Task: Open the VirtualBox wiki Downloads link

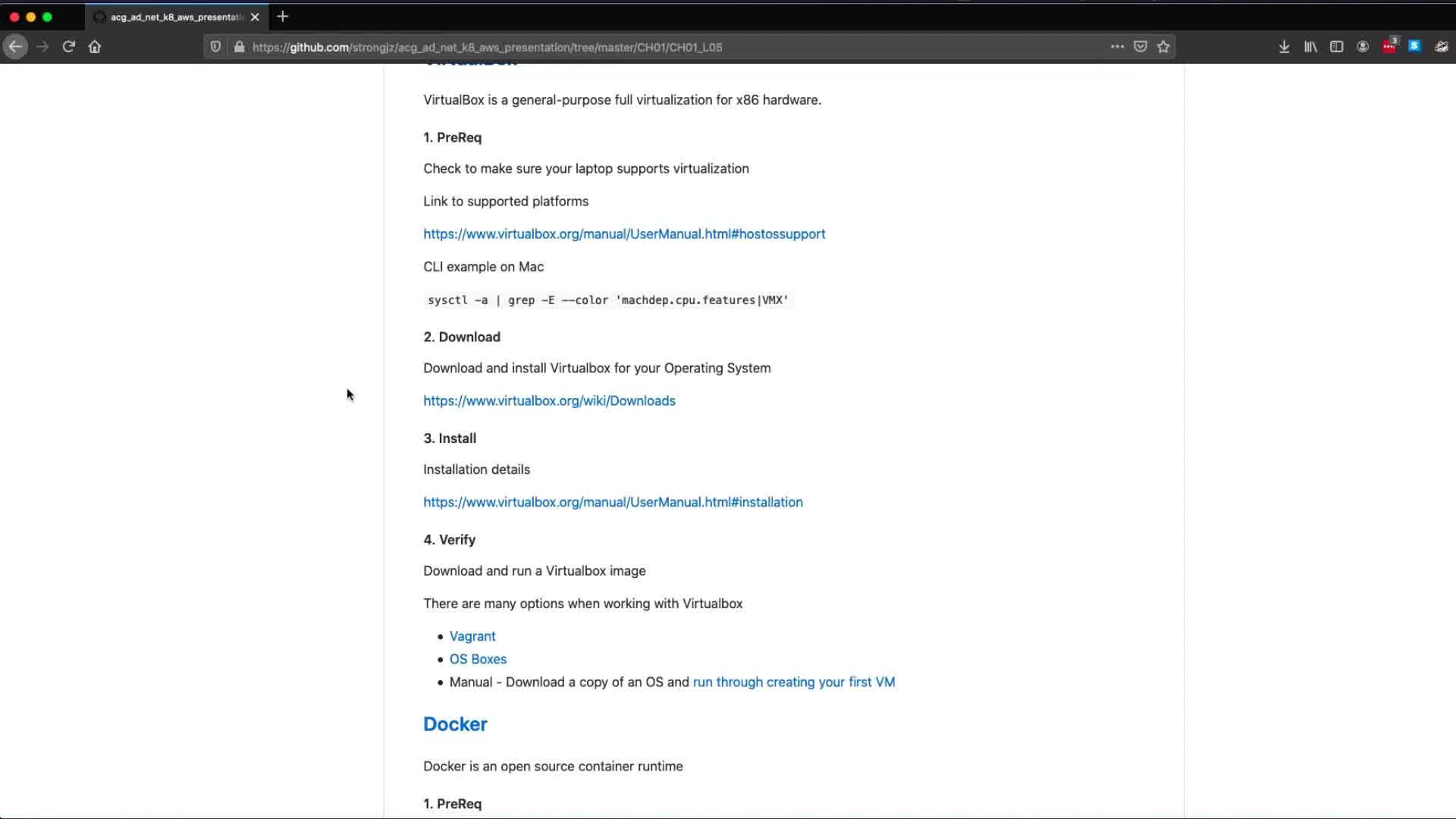Action: pos(549,401)
